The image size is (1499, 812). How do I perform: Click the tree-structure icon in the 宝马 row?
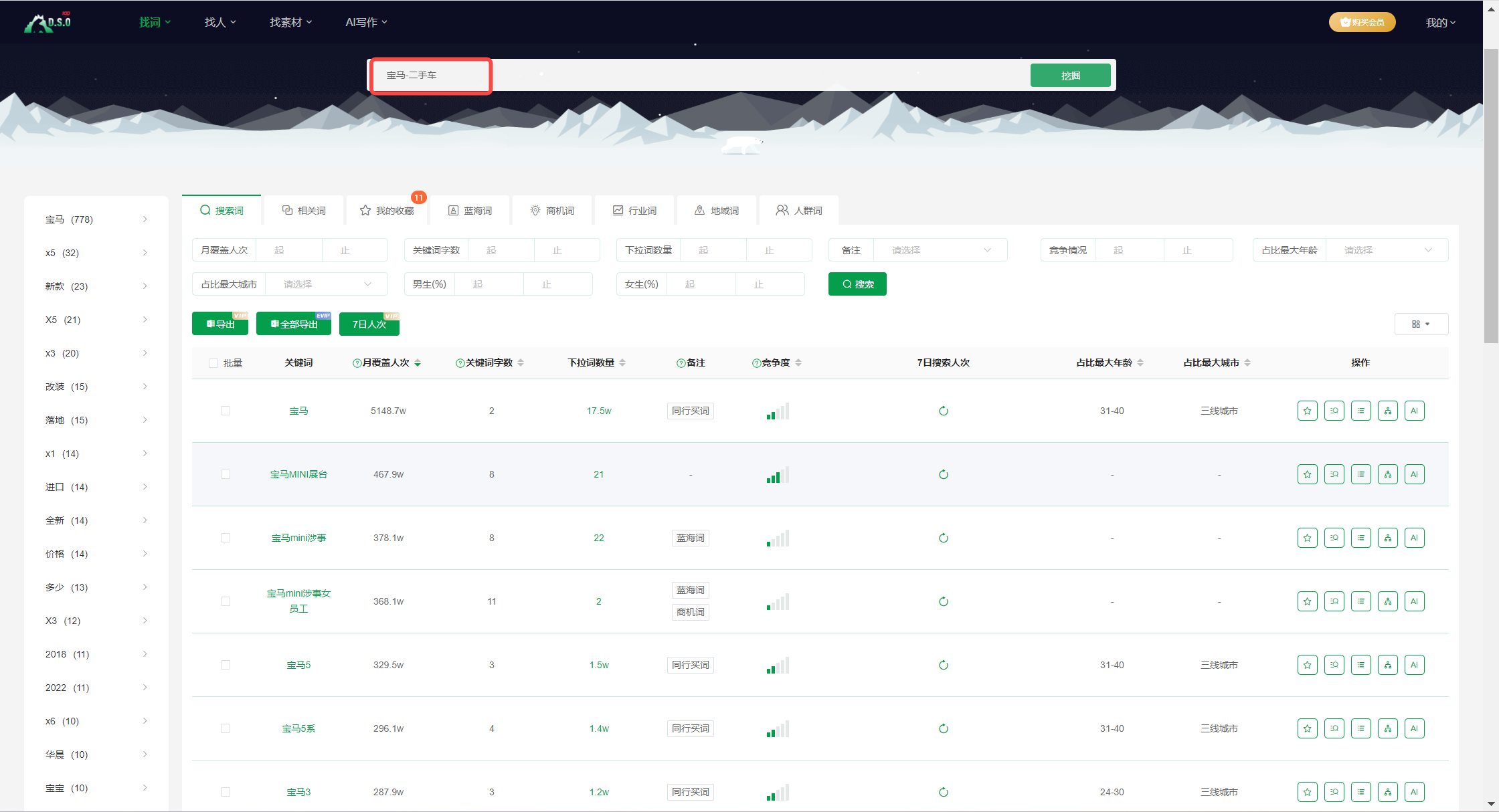(x=1387, y=411)
